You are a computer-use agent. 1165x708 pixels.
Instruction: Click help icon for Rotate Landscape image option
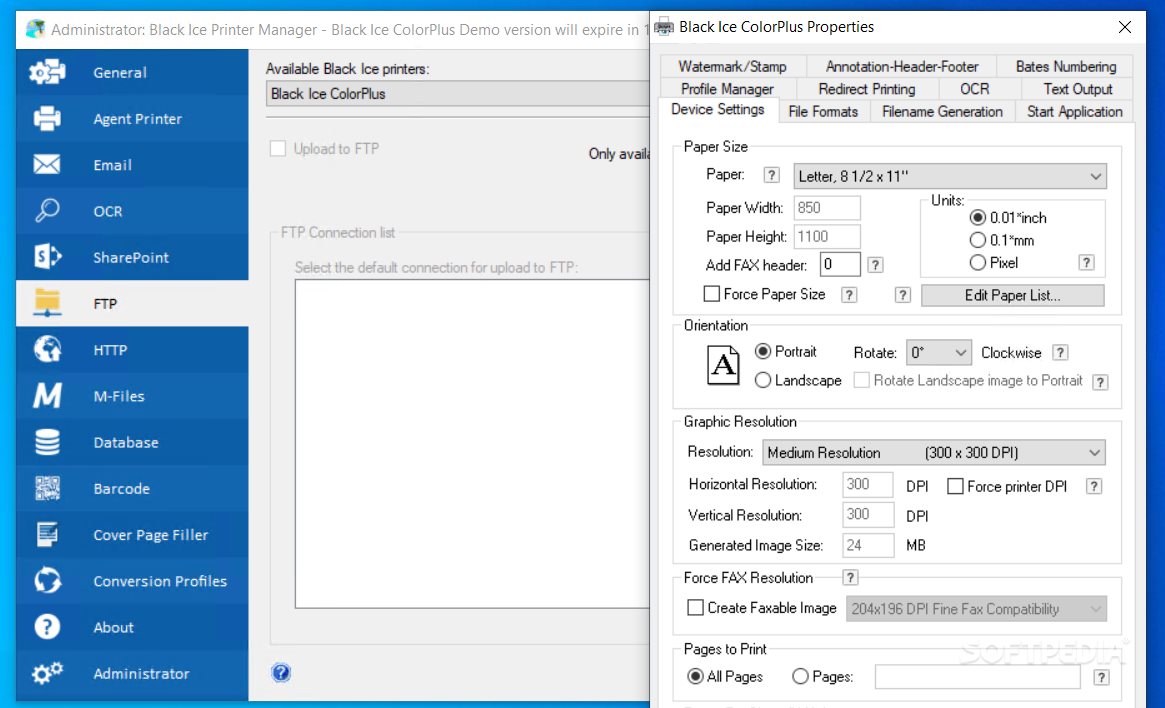coord(1100,382)
